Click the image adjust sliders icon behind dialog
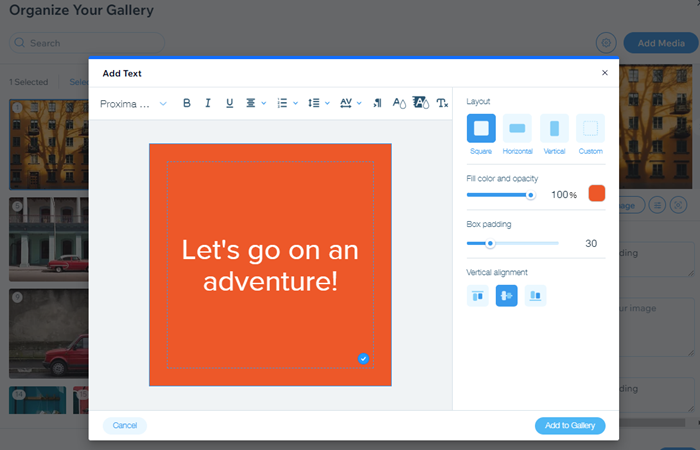700x450 pixels. pyautogui.click(x=657, y=205)
